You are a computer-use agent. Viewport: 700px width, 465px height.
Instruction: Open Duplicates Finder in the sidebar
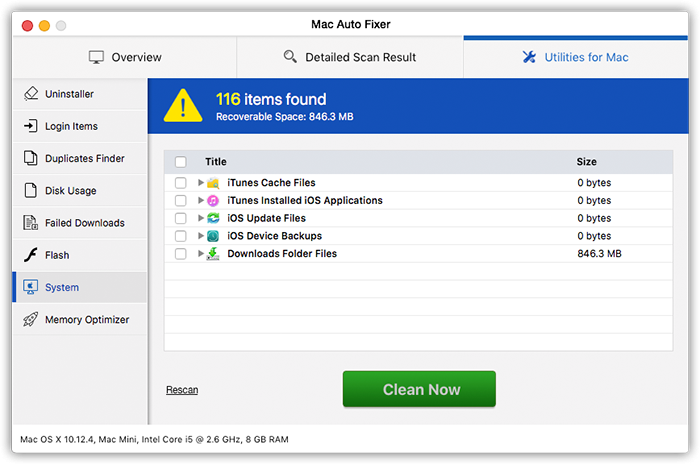point(80,158)
